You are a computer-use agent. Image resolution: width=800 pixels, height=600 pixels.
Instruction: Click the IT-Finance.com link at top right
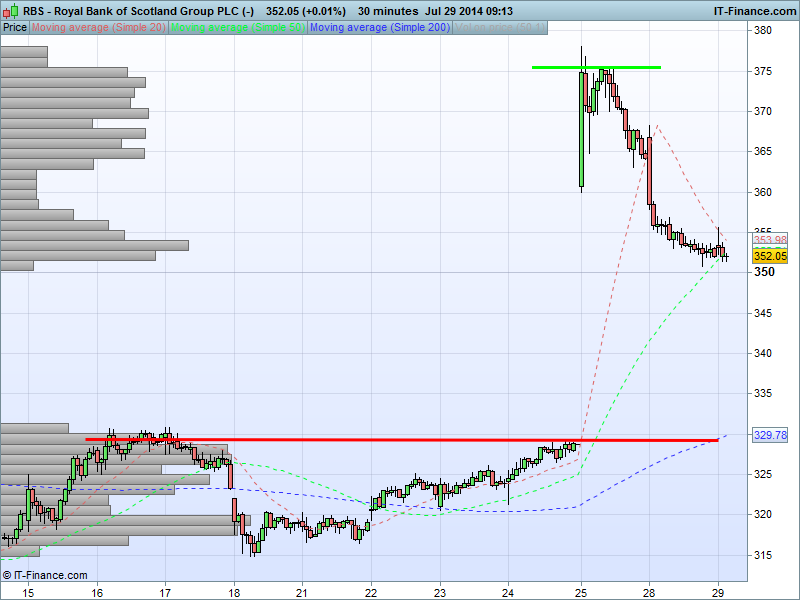pos(753,11)
